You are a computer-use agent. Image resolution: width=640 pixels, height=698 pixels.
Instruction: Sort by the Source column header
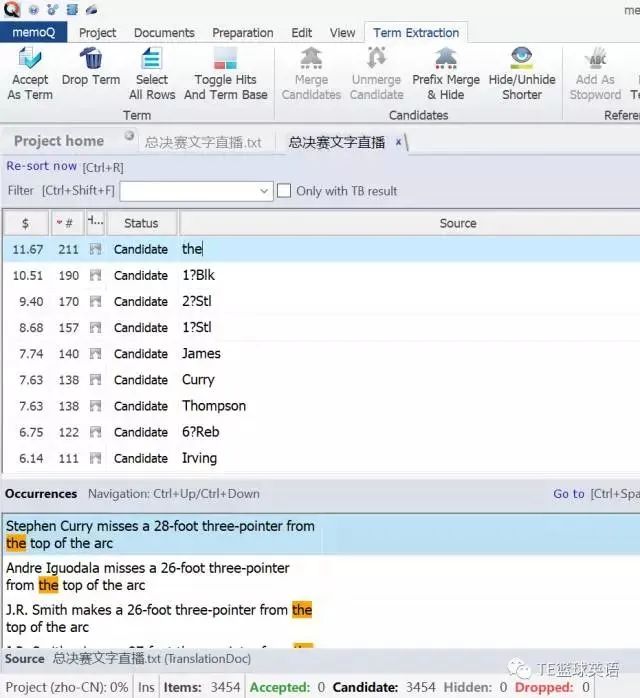458,223
